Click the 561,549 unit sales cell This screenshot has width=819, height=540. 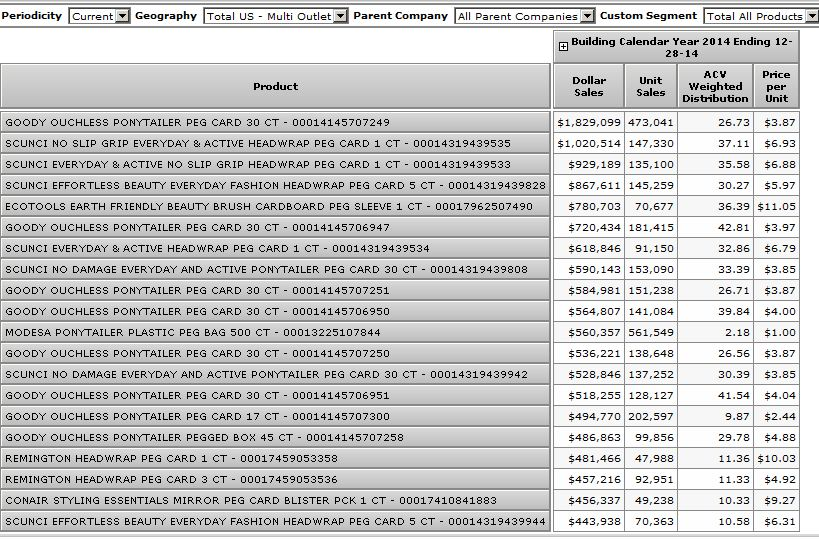pos(650,332)
